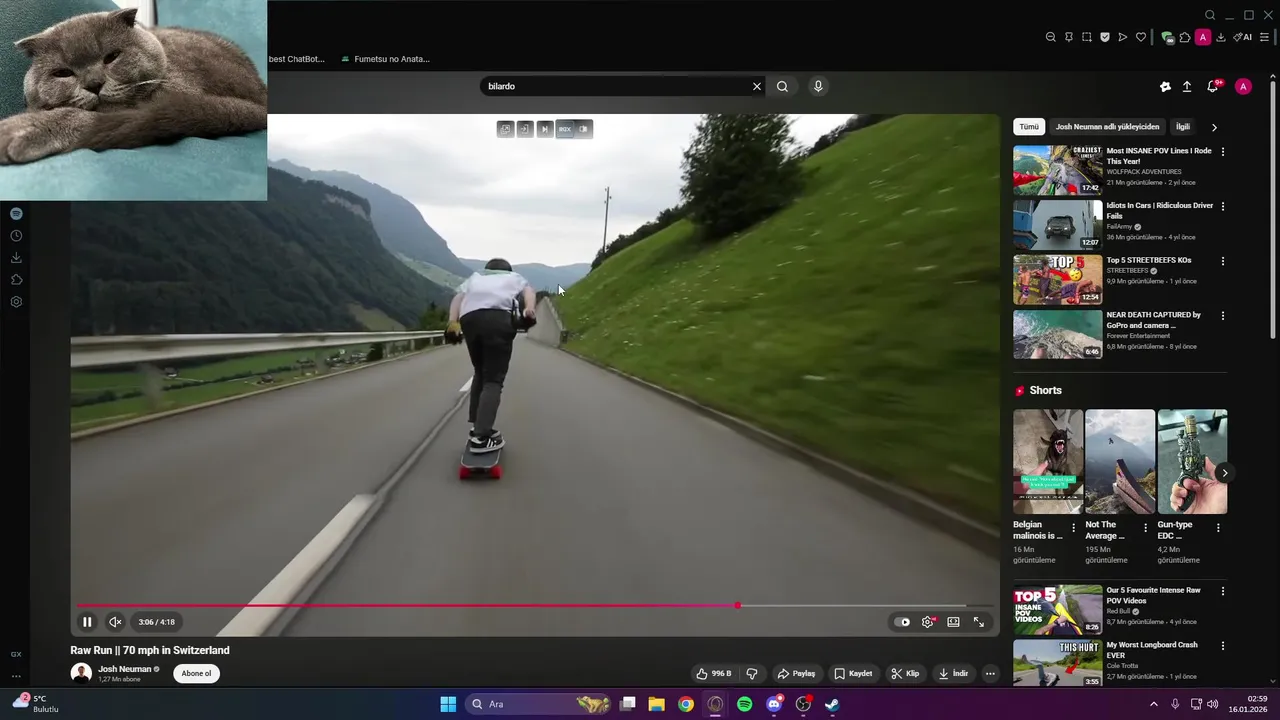
Task: Download the video with İndir
Action: click(953, 674)
